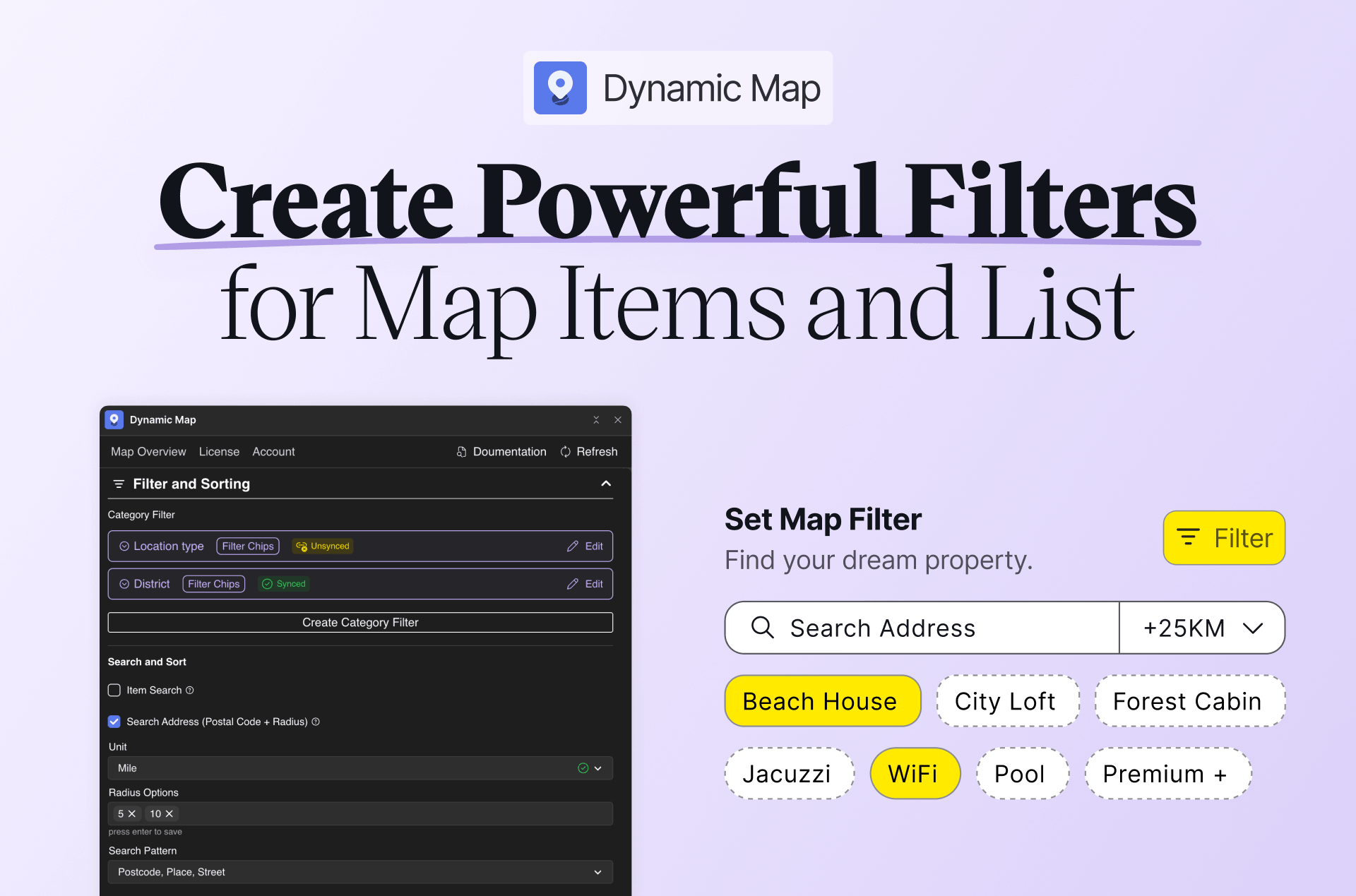Click the filter icon on yellow Filter button

click(x=1188, y=537)
